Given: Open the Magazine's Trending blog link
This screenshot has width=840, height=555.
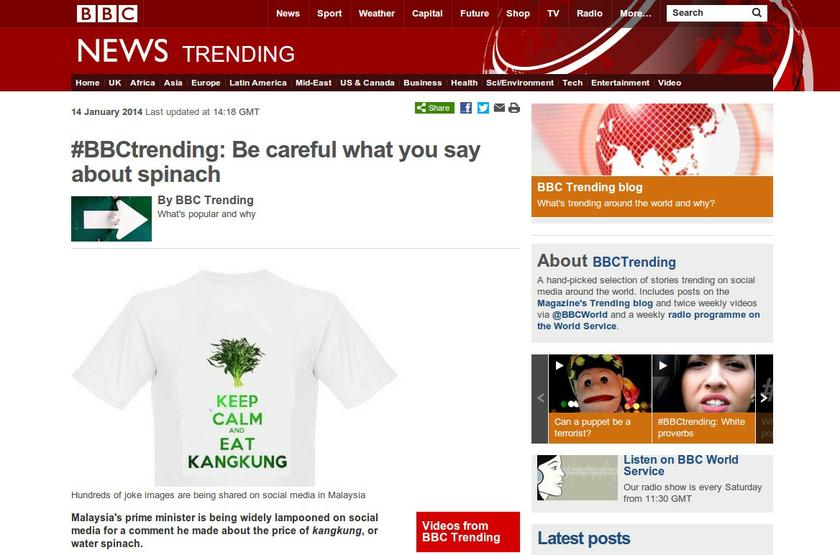Looking at the screenshot, I should coord(595,303).
